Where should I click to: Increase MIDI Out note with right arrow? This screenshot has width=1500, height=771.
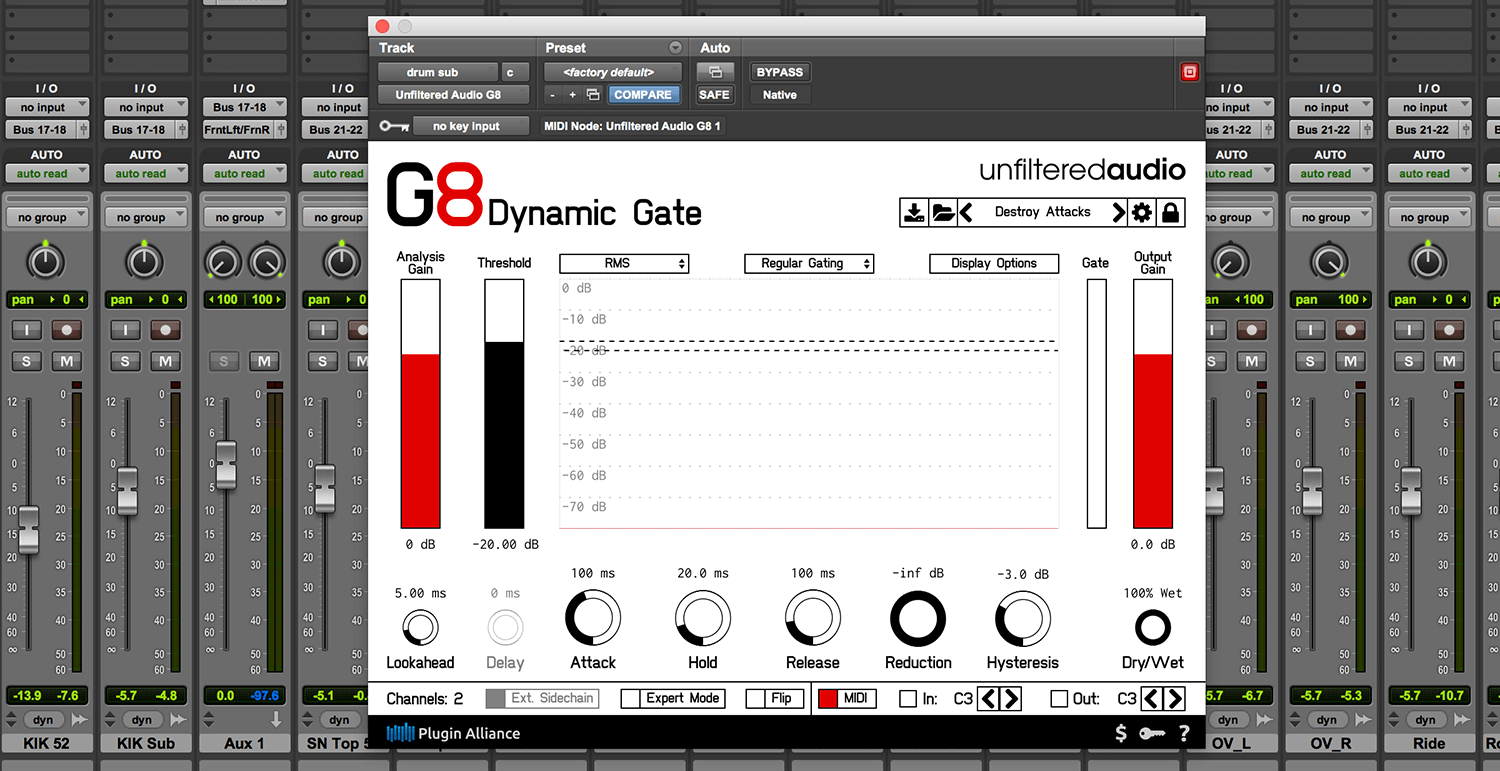click(x=1174, y=699)
